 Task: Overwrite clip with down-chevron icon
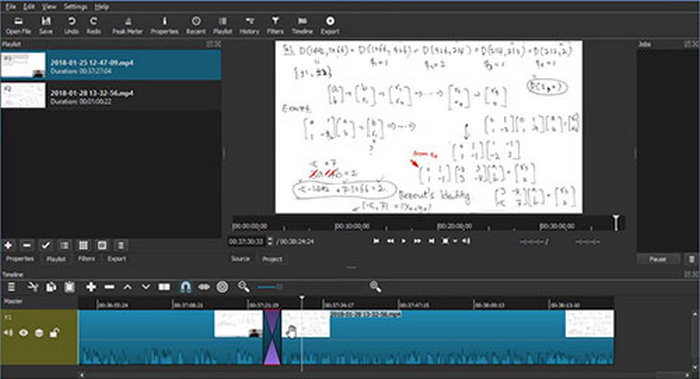[146, 287]
